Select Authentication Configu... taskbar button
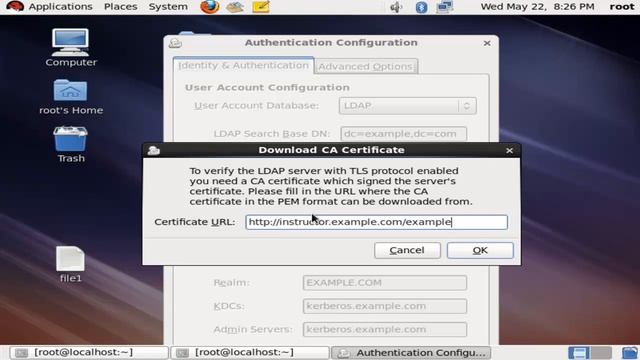 [411, 353]
